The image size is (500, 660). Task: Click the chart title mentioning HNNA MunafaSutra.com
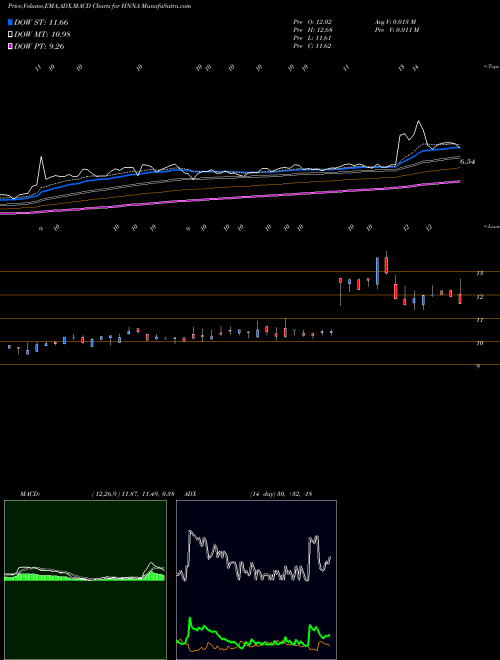pyautogui.click(x=99, y=6)
